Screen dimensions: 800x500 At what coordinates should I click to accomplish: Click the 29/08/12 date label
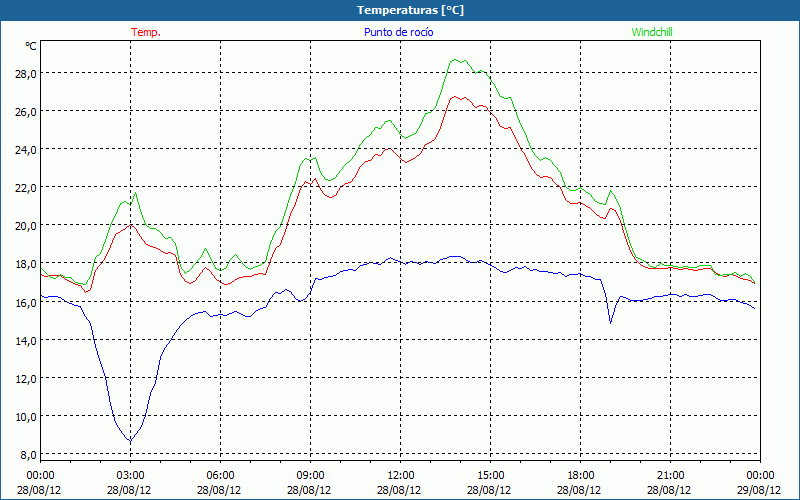click(x=759, y=490)
